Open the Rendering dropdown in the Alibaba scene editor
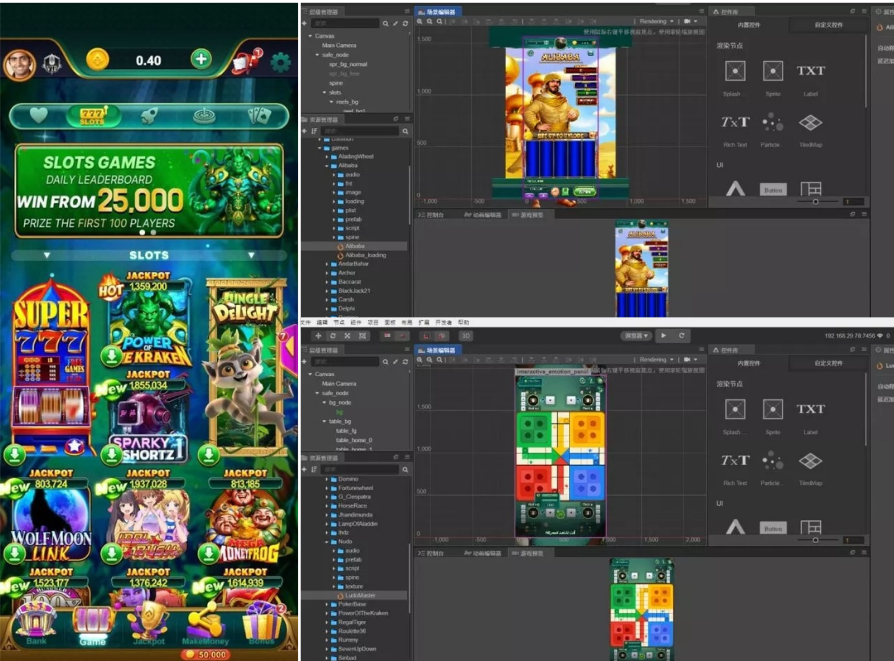The height and width of the screenshot is (661, 894). click(x=656, y=21)
